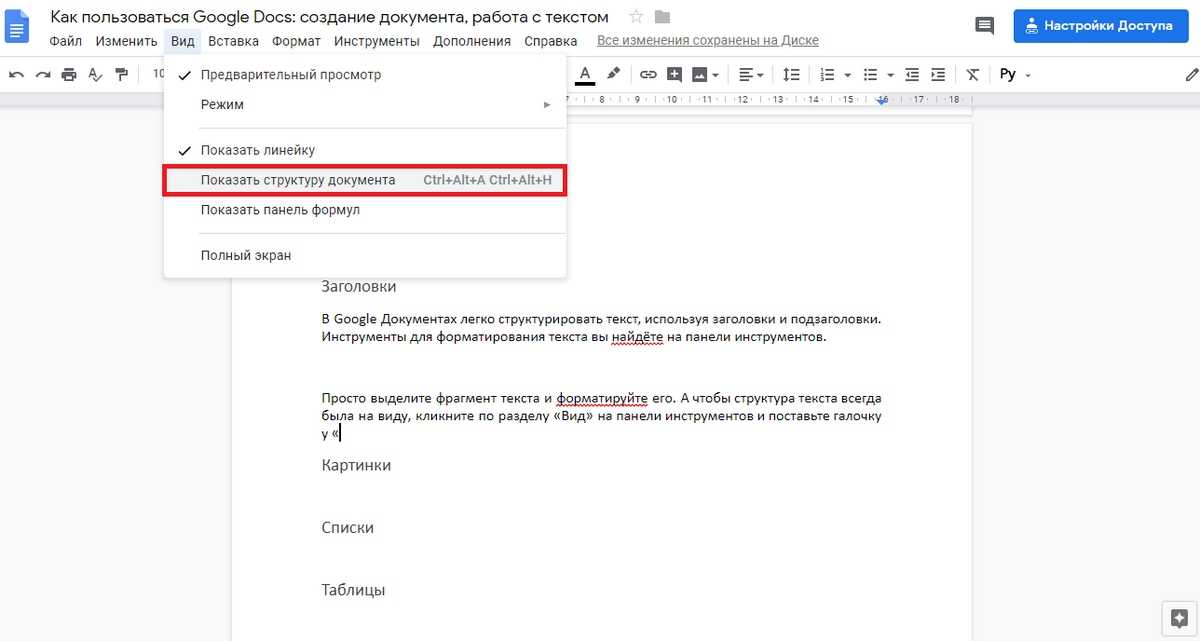Open the Формат menu
Viewport: 1200px width, 641px height.
coord(296,41)
